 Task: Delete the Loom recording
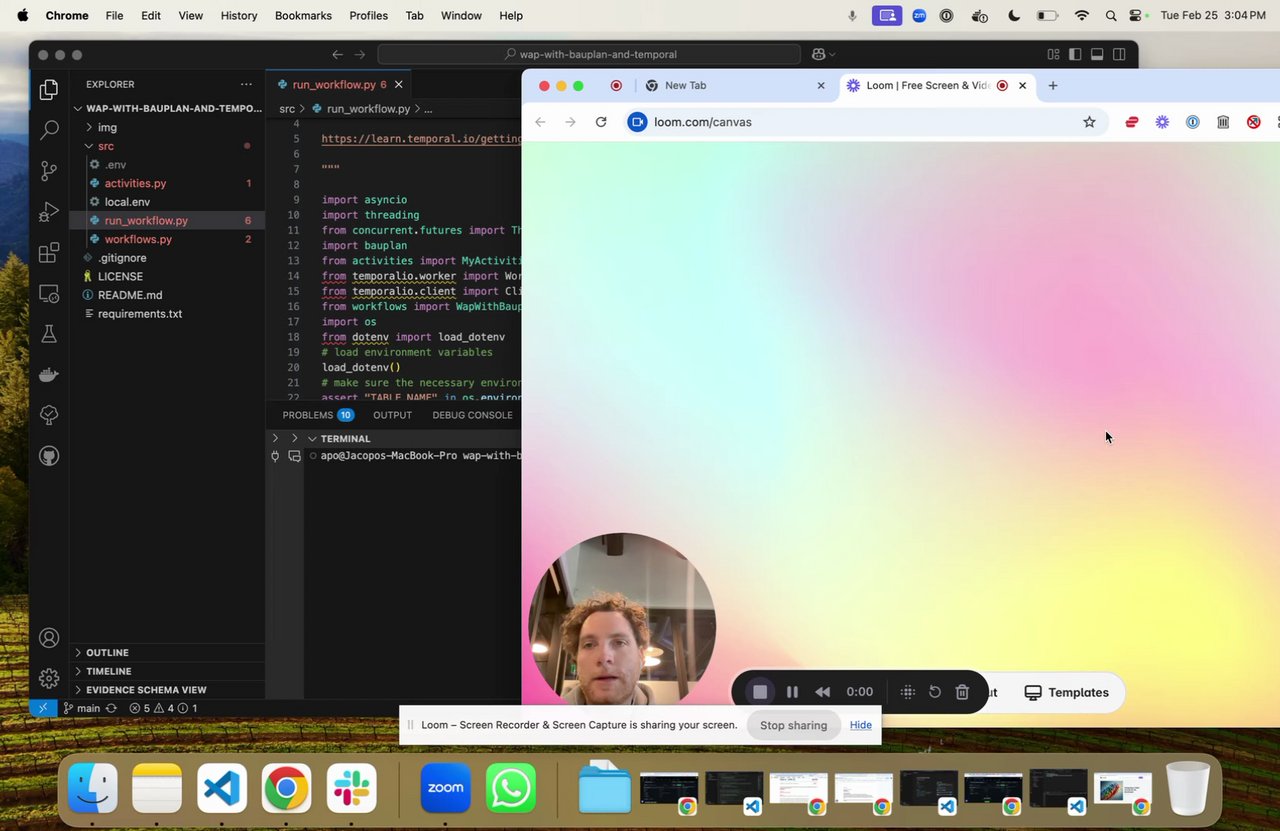962,692
